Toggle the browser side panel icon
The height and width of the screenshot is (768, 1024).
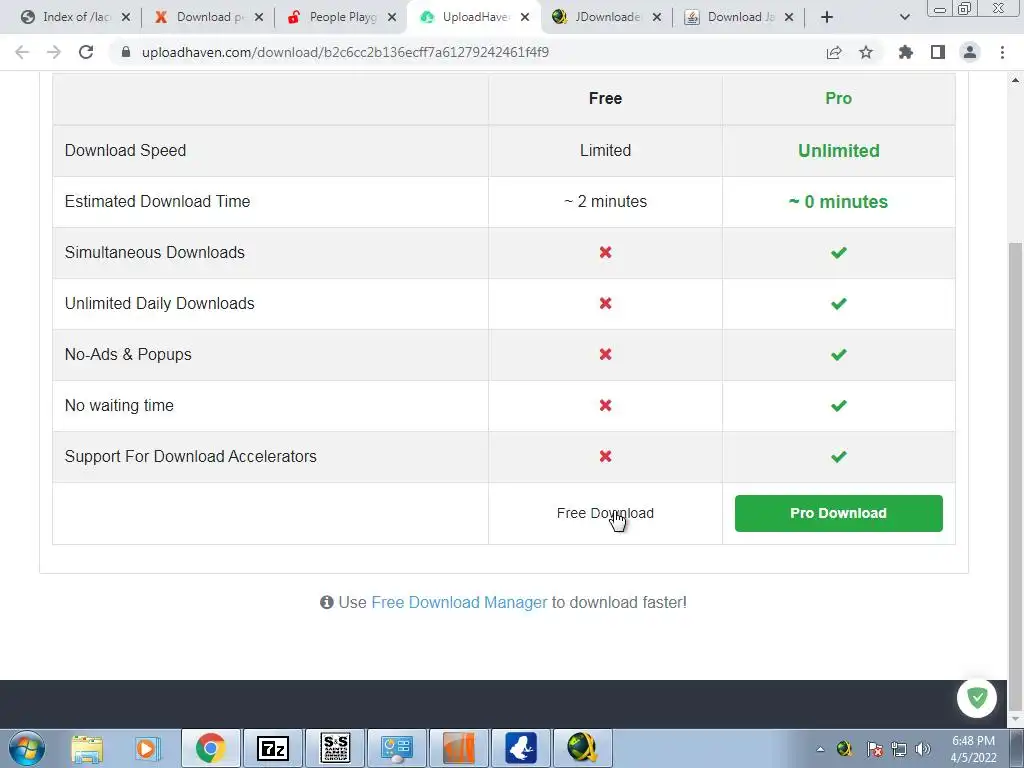[x=938, y=52]
